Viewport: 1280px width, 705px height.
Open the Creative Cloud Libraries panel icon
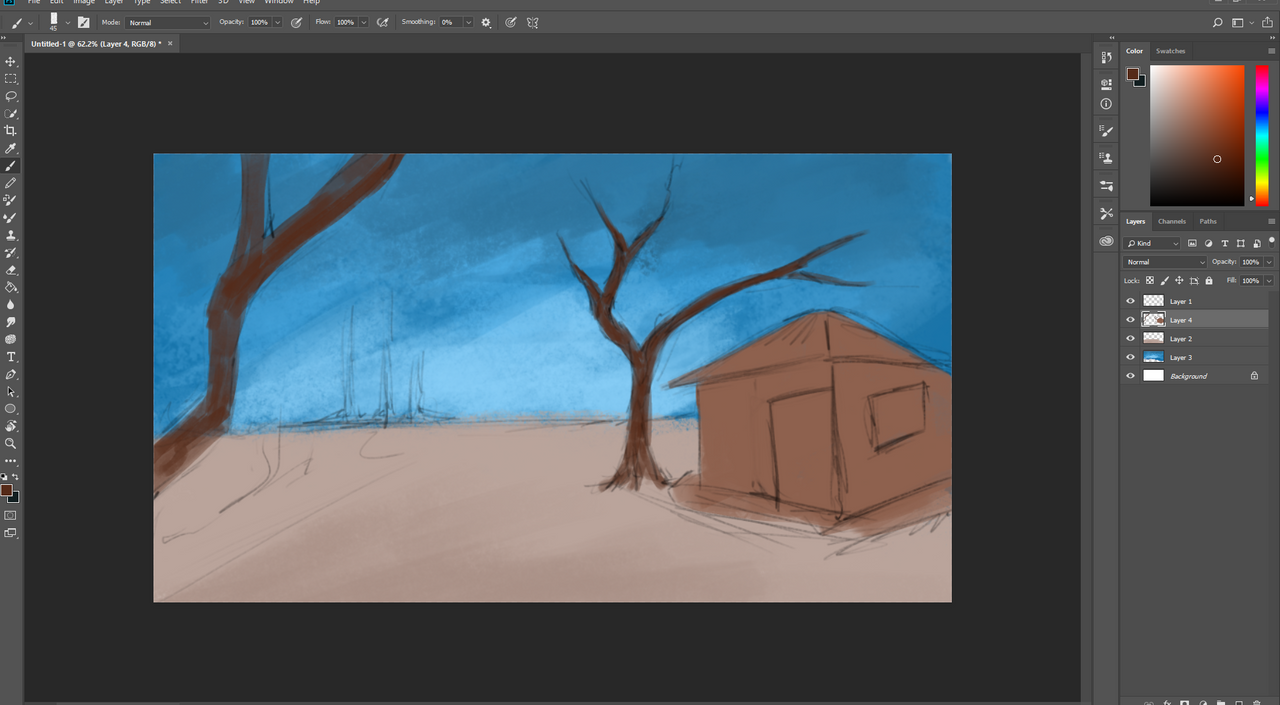[x=1106, y=241]
